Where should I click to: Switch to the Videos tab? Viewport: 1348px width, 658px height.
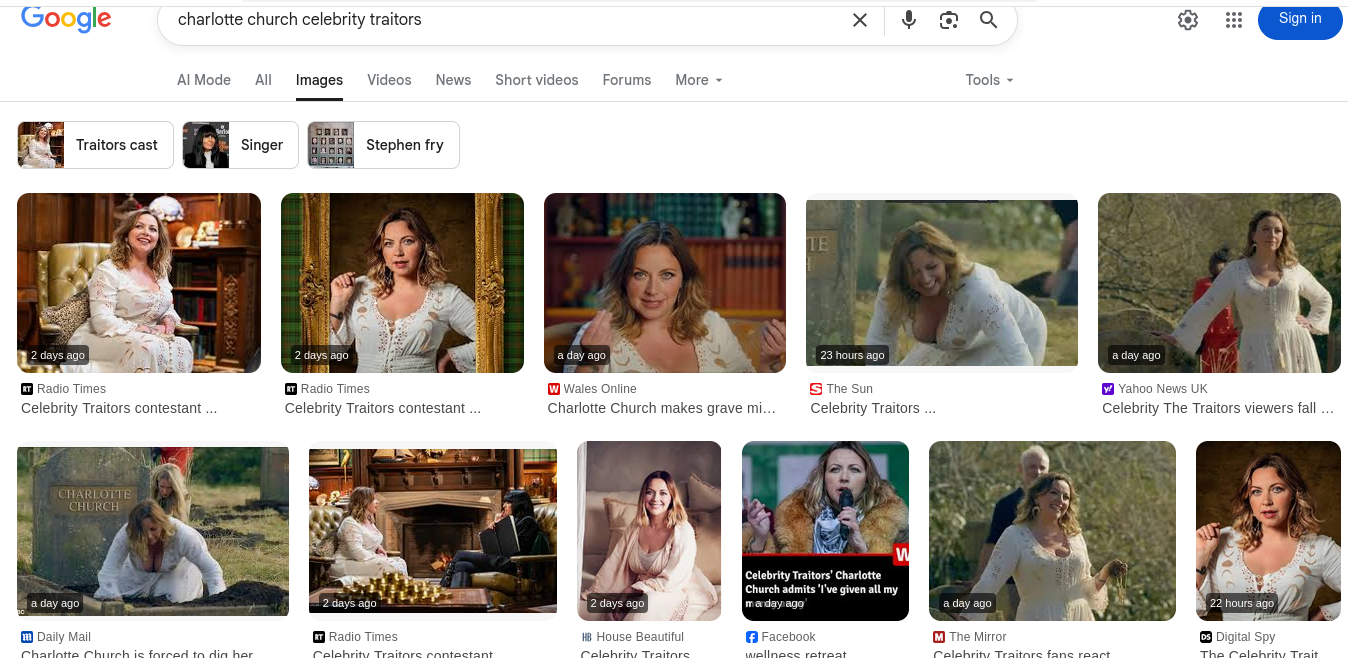pyautogui.click(x=389, y=80)
